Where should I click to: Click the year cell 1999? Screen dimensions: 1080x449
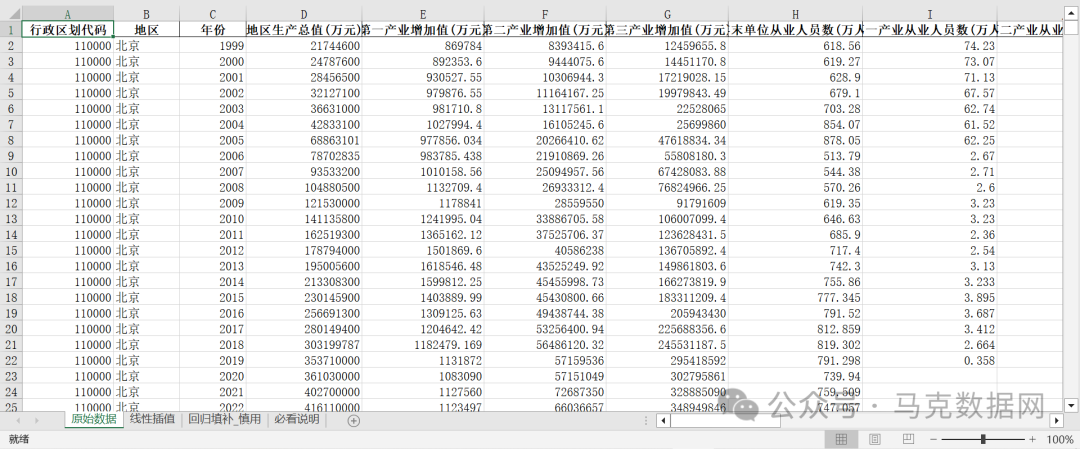pyautogui.click(x=212, y=45)
